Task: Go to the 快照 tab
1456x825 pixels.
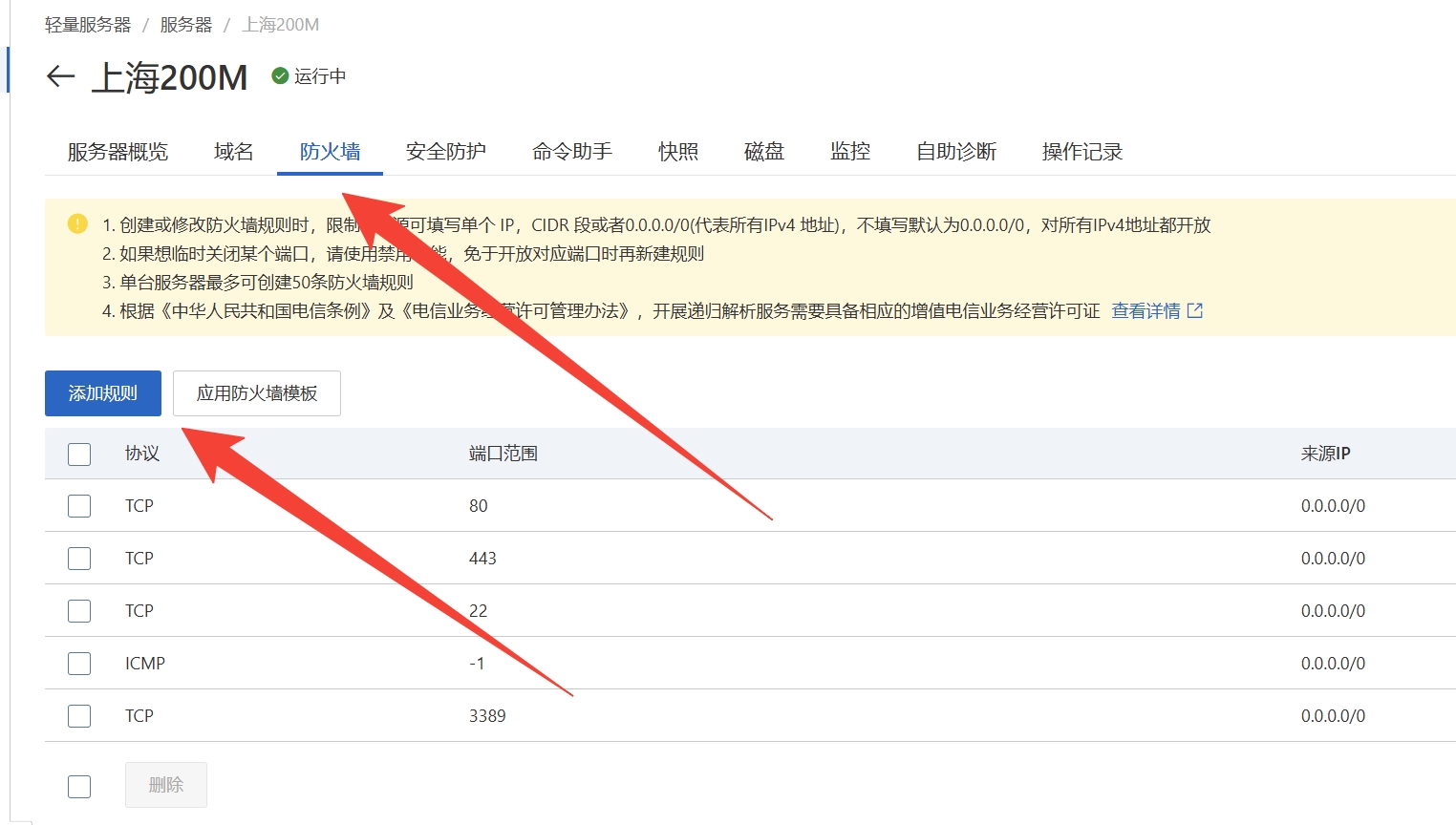Action: [678, 152]
